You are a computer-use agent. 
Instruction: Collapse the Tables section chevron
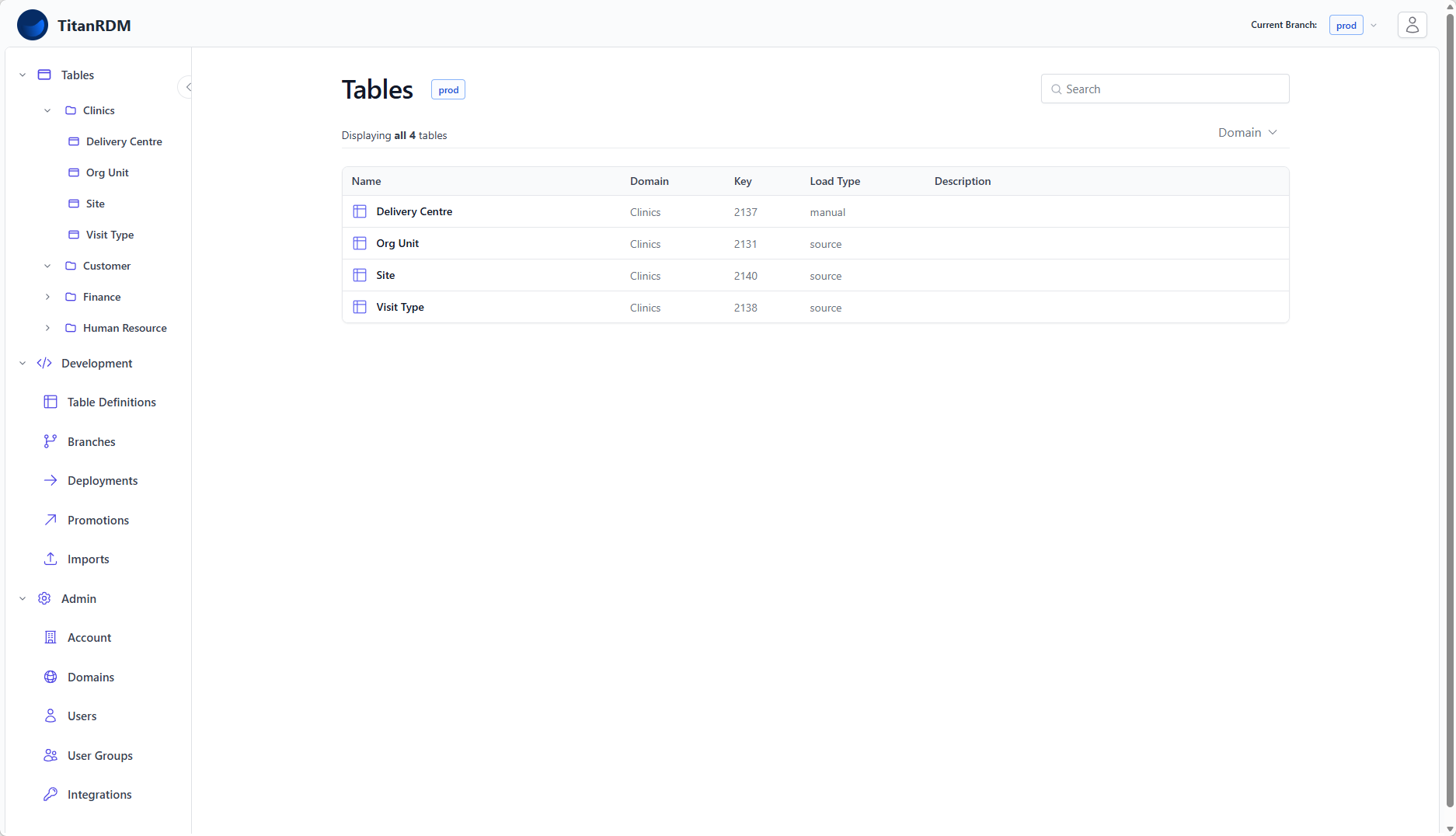click(23, 75)
